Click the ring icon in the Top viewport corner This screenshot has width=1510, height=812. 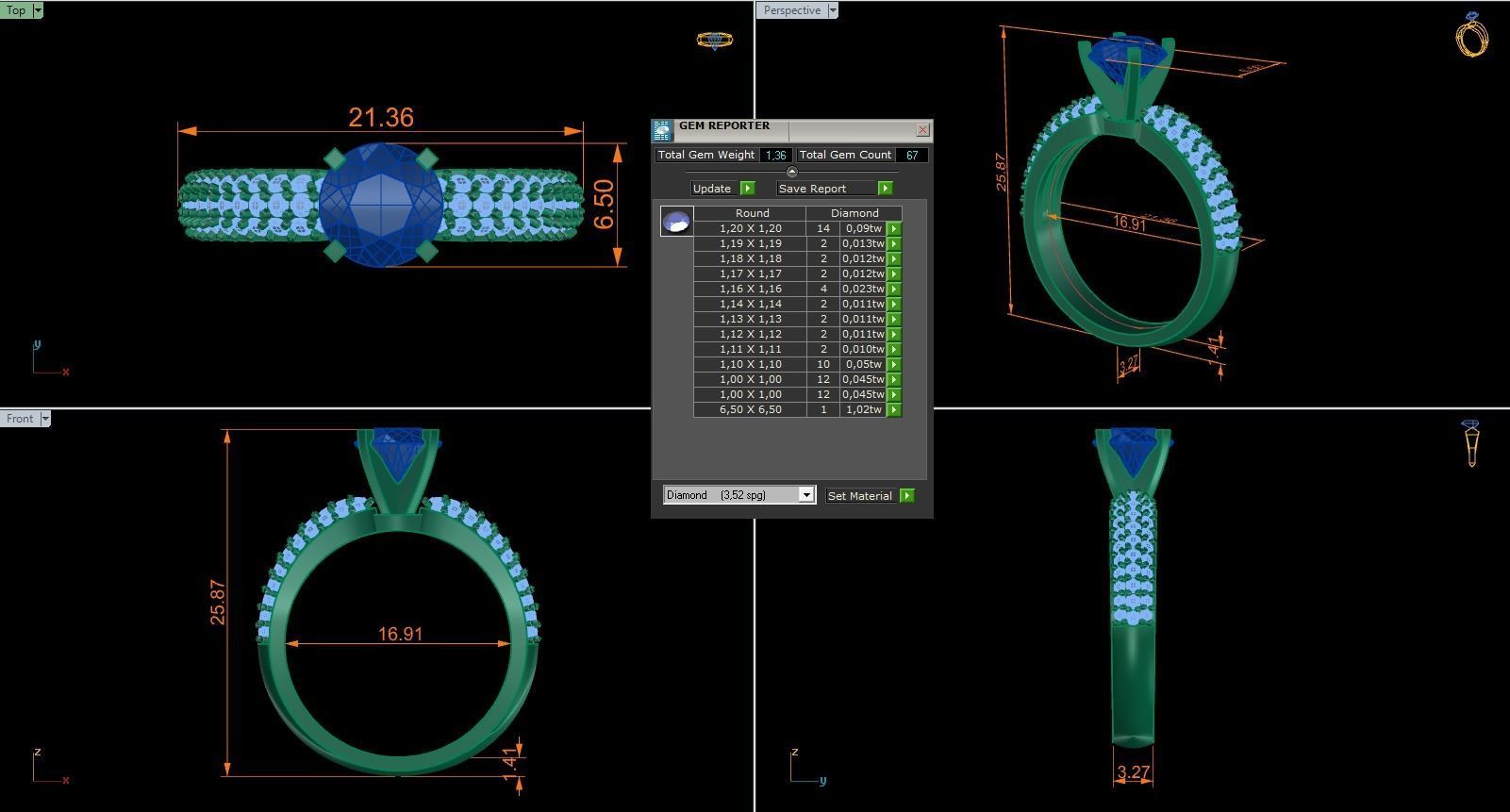[x=714, y=40]
